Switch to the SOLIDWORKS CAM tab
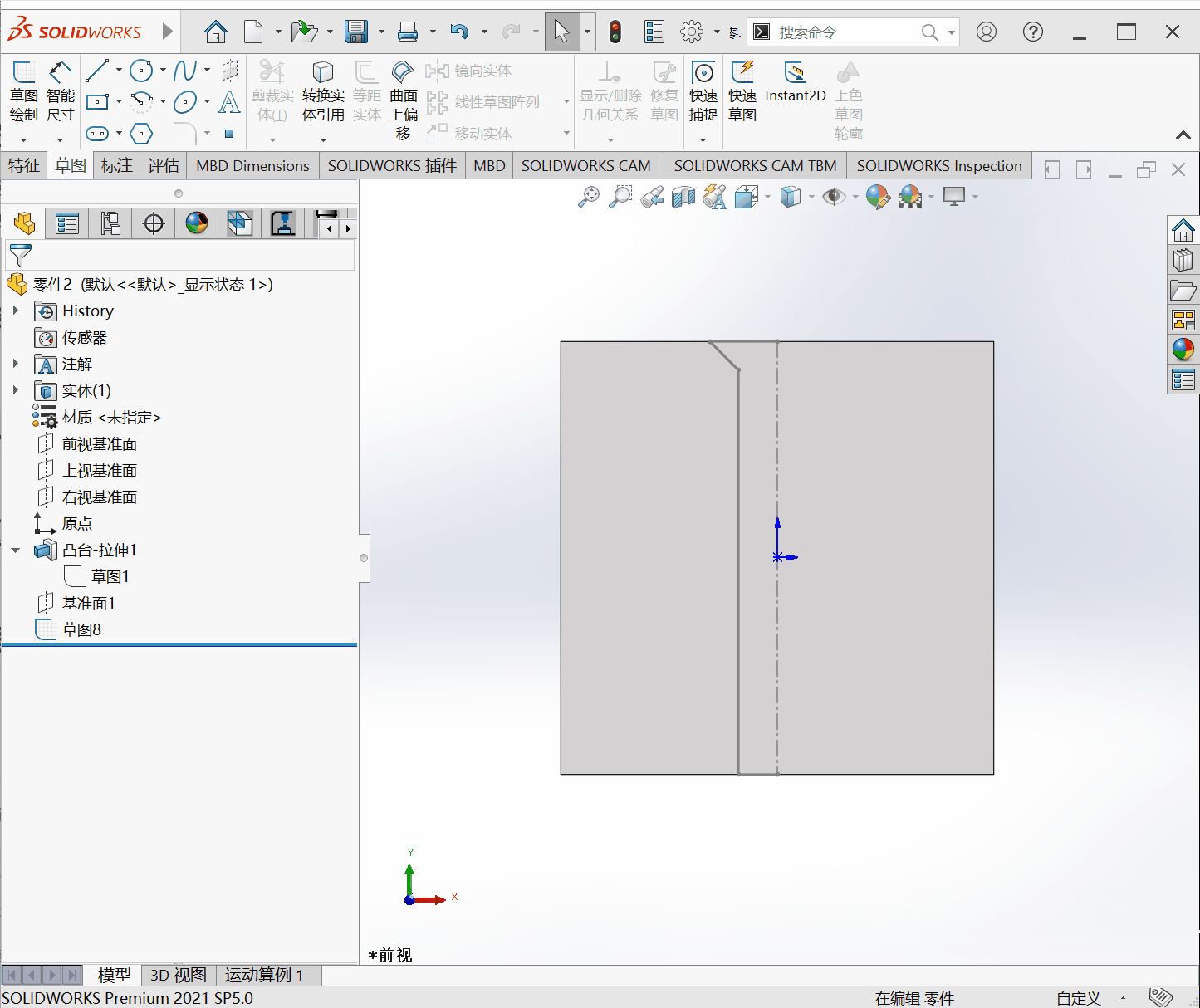The width and height of the screenshot is (1200, 1008). coord(586,165)
